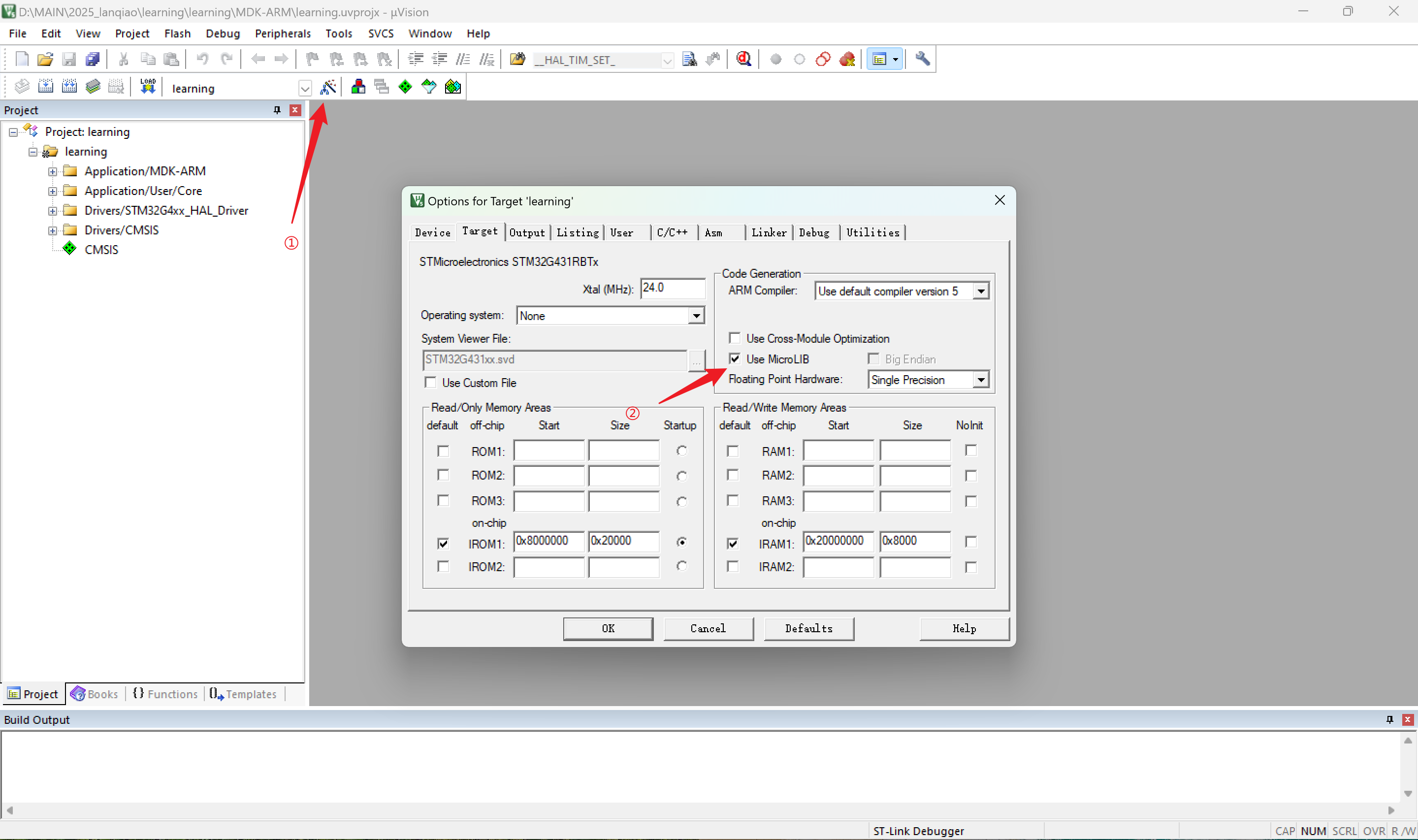Check the Use Custom File box
The height and width of the screenshot is (840, 1418).
(x=431, y=382)
